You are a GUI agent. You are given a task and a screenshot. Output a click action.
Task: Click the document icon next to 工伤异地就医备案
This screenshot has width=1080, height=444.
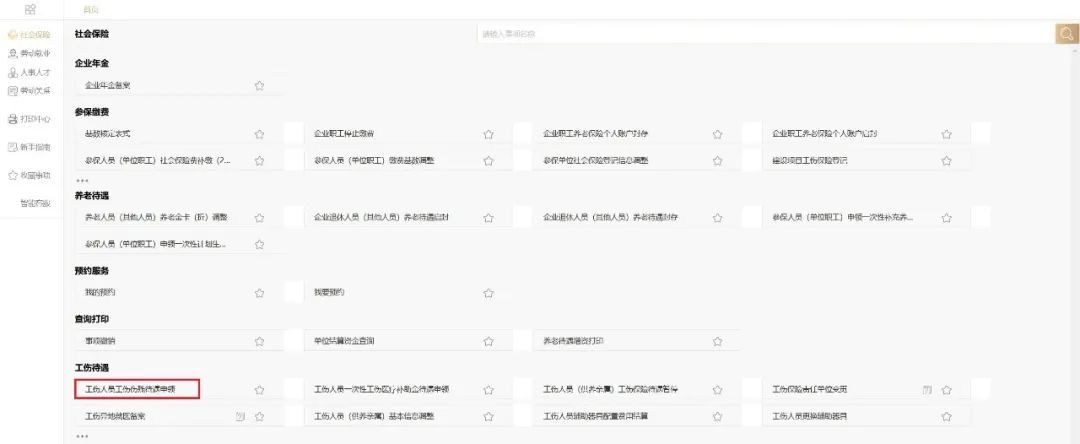pos(240,416)
